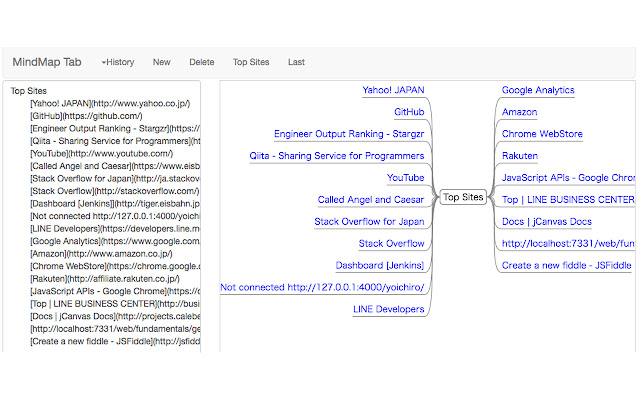This screenshot has height=400, width=640.
Task: Open JavaScript APIs - Google Chrome node link
Action: click(568, 178)
